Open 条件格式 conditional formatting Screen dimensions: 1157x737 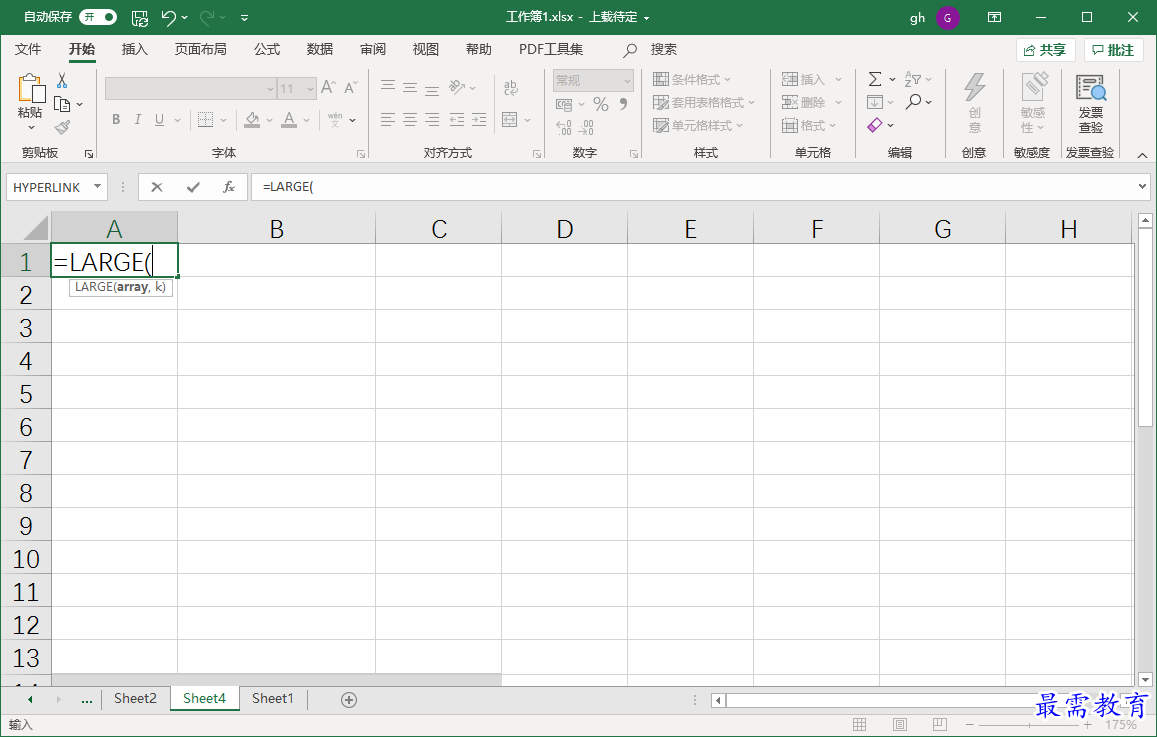pyautogui.click(x=692, y=80)
